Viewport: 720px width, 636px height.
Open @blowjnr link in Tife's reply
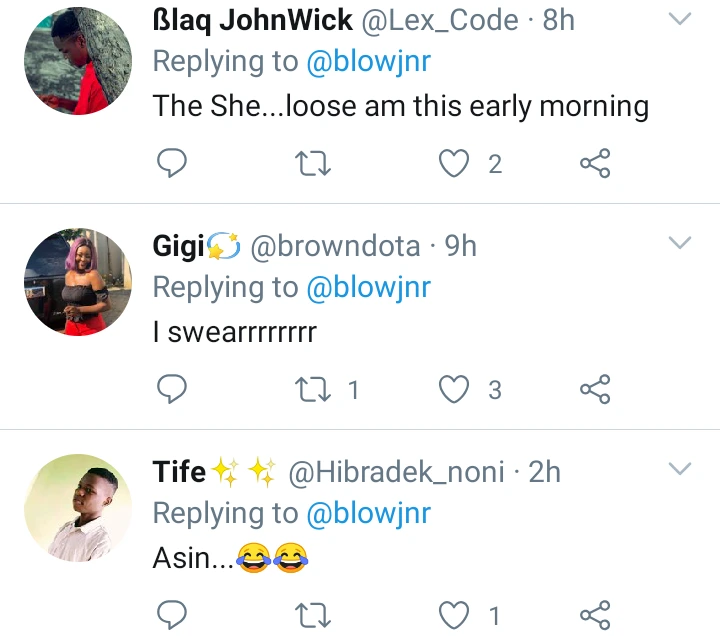(369, 513)
